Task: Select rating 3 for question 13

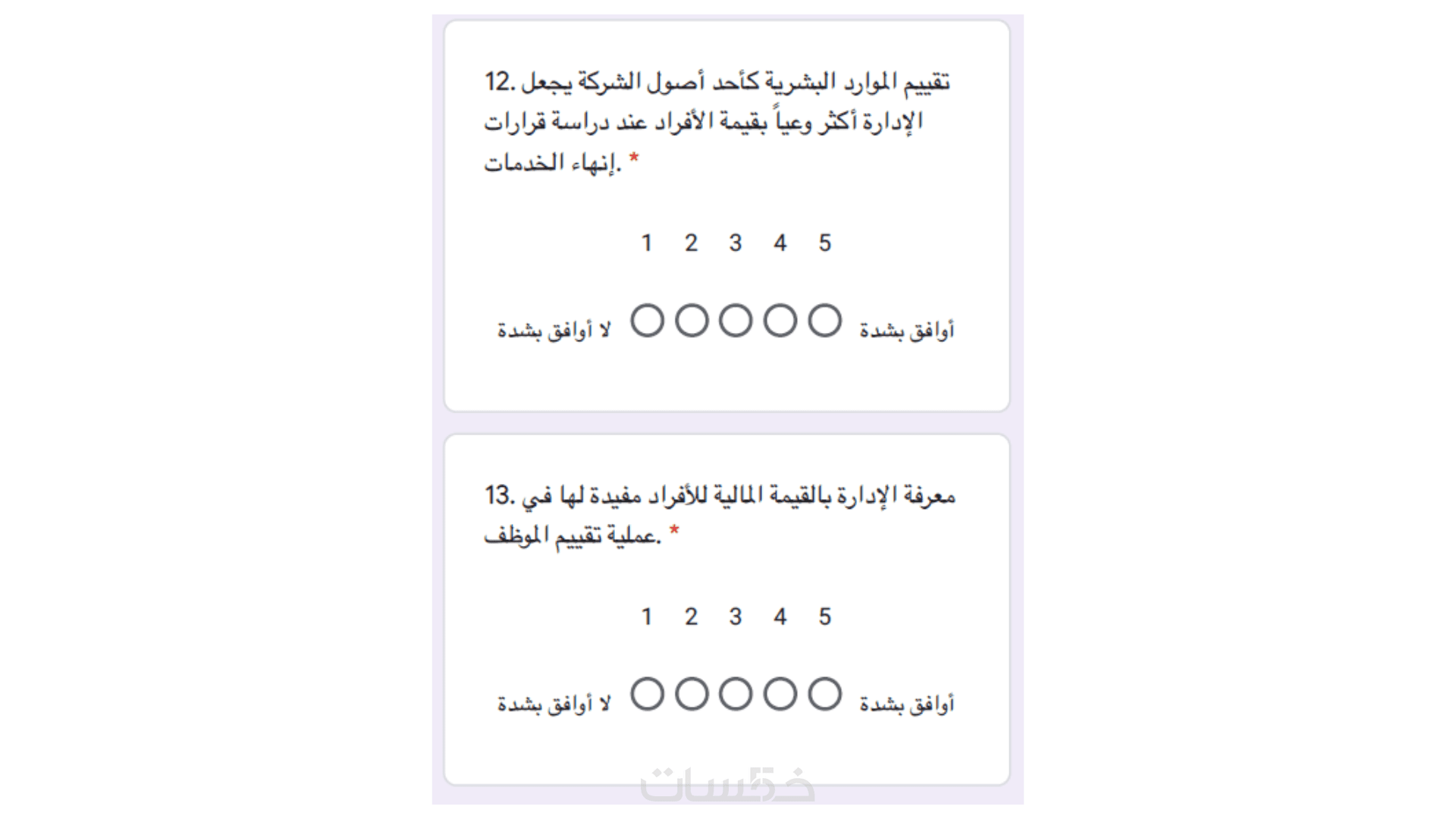Action: tap(736, 694)
